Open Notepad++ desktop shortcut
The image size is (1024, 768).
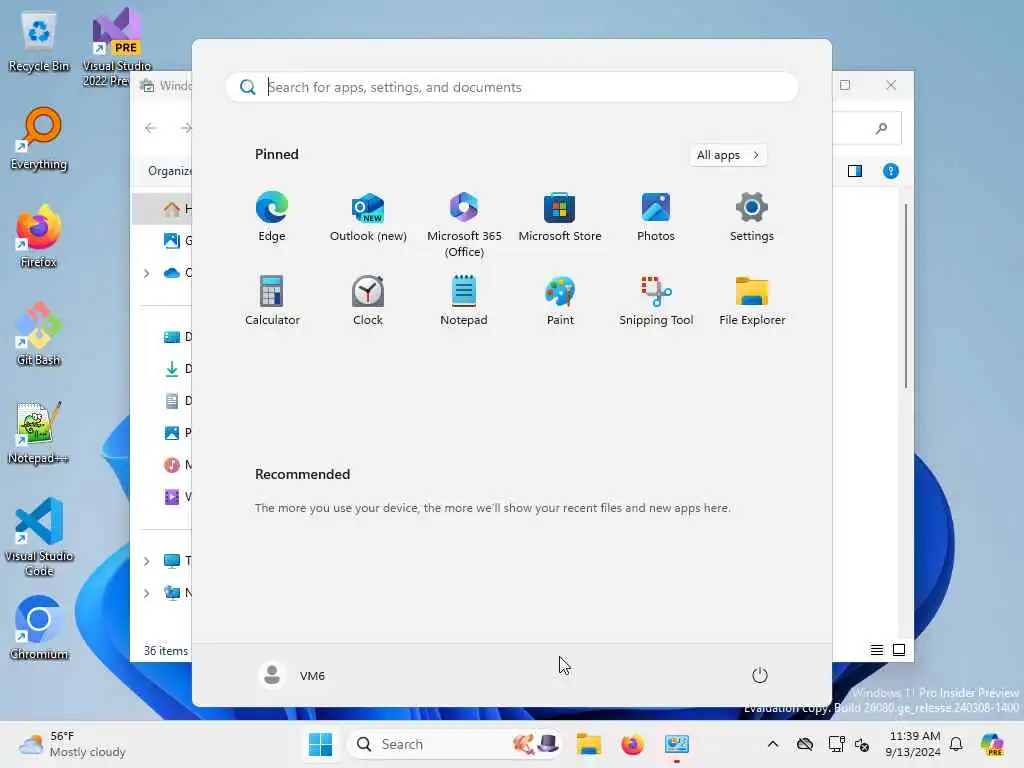(39, 433)
